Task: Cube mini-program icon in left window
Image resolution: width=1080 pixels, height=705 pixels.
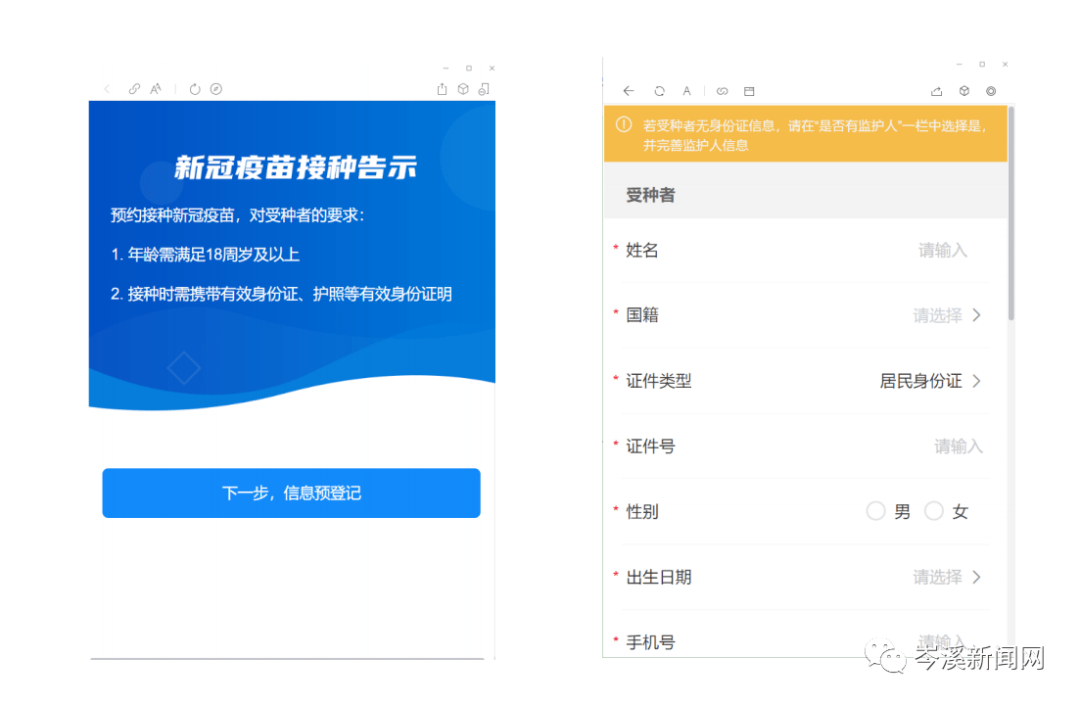Action: point(464,89)
